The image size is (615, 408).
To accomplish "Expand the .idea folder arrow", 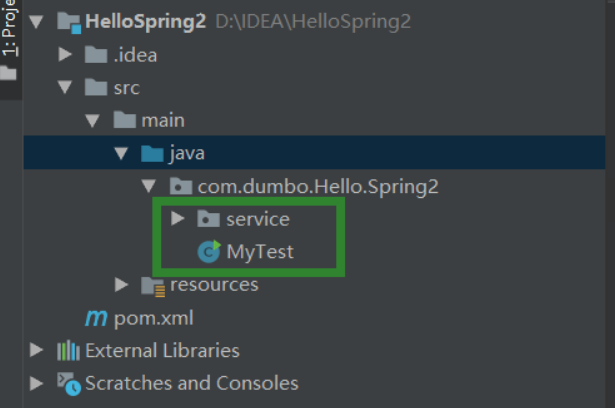I will pos(65,54).
